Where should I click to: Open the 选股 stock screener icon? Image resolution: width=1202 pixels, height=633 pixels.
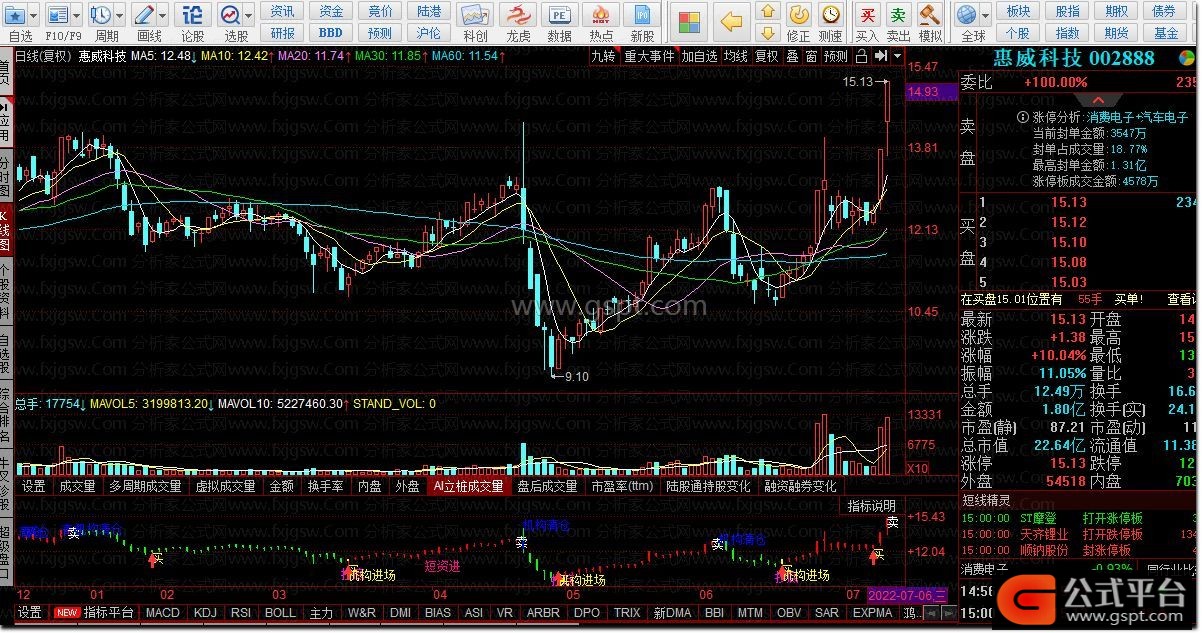230,15
